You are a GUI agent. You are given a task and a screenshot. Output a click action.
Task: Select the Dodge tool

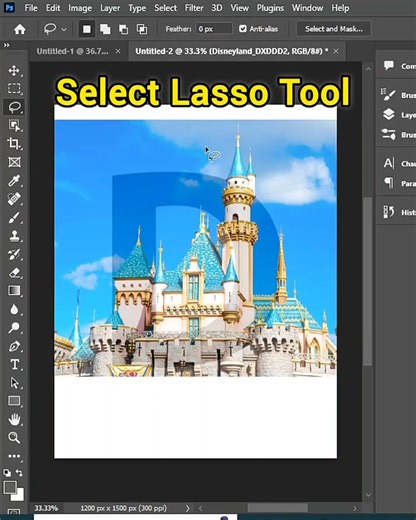pos(14,328)
